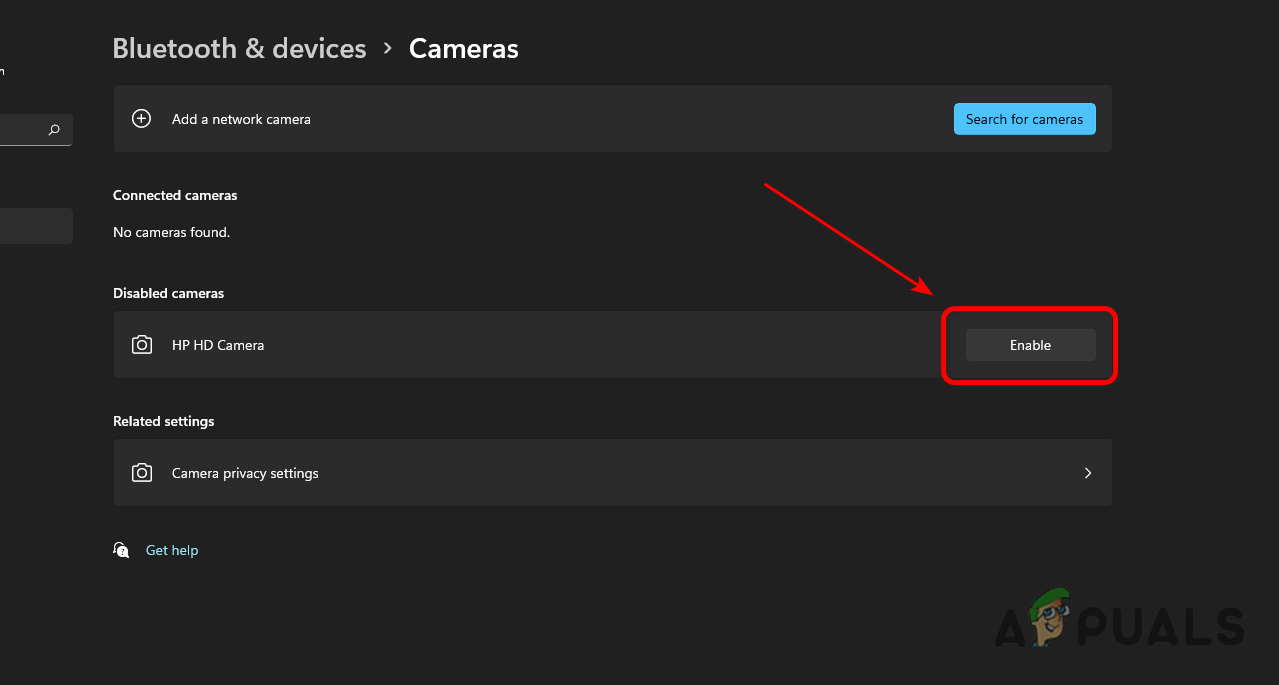Image resolution: width=1279 pixels, height=685 pixels.
Task: Enable the HP HD Camera
Action: coord(1030,344)
